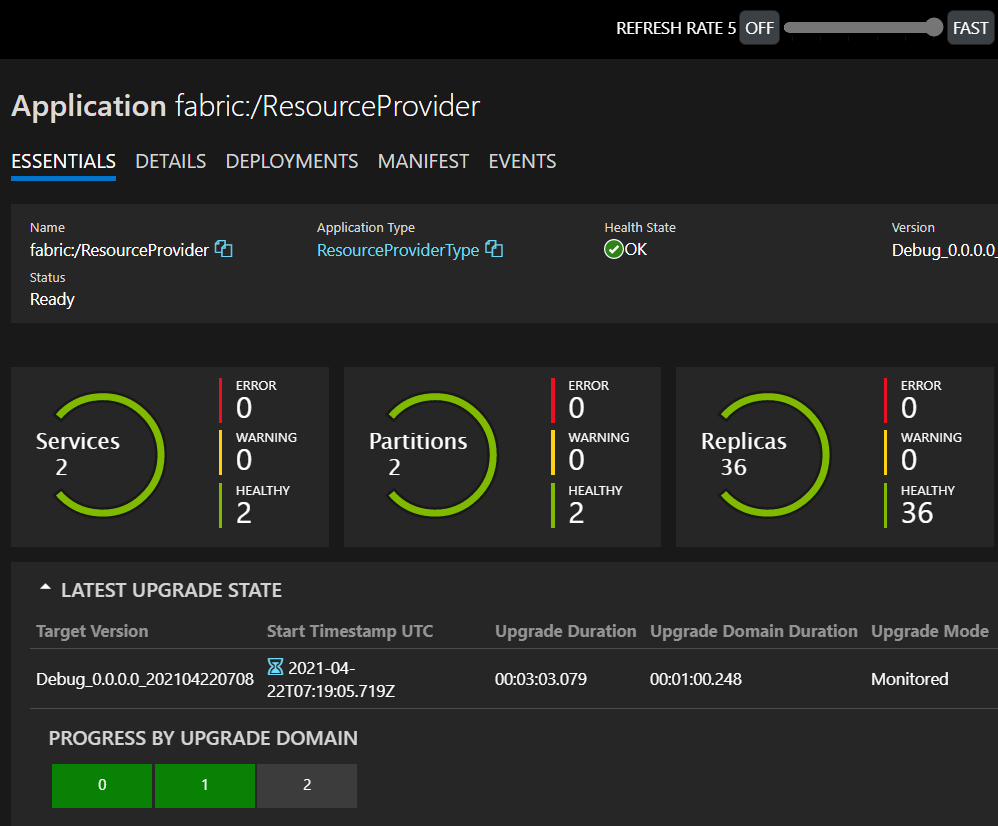The width and height of the screenshot is (998, 826).
Task: Click upgrade domain duration 00:01:00.248
Action: (696, 679)
